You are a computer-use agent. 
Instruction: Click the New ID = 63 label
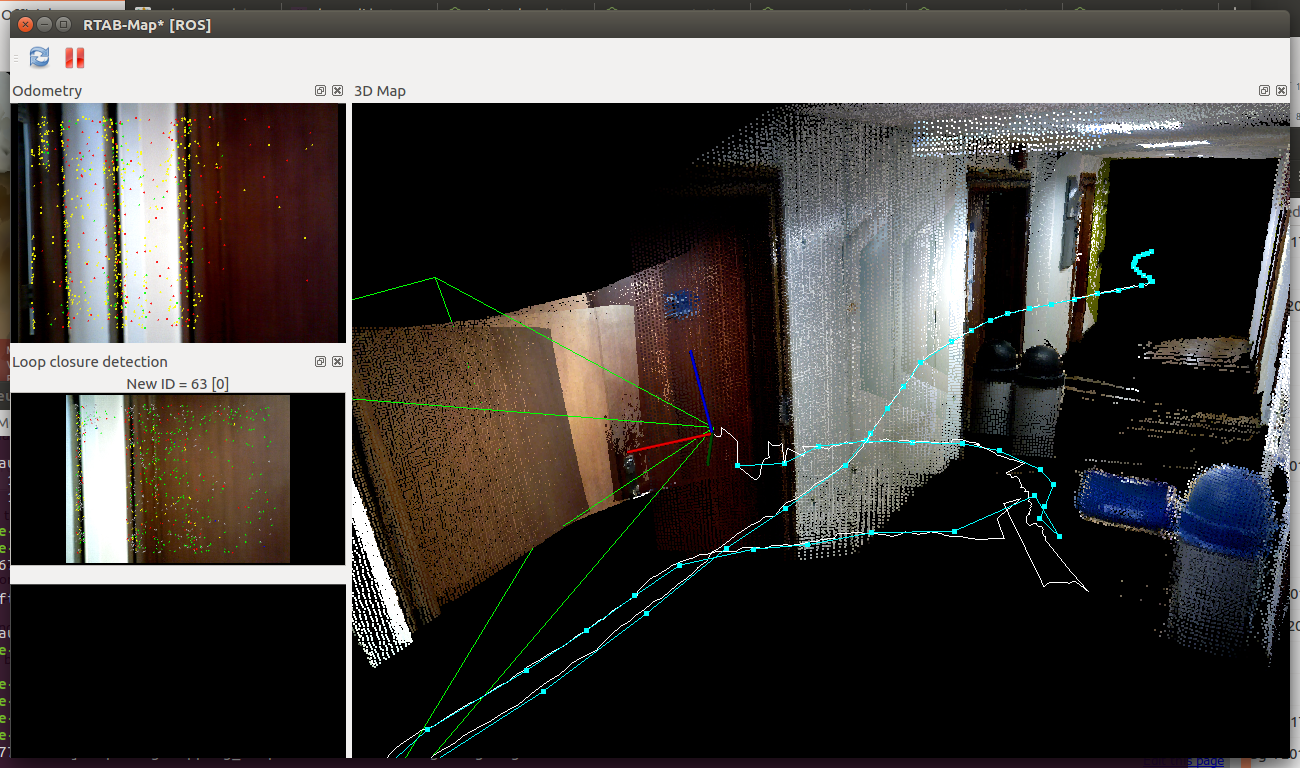tap(178, 384)
